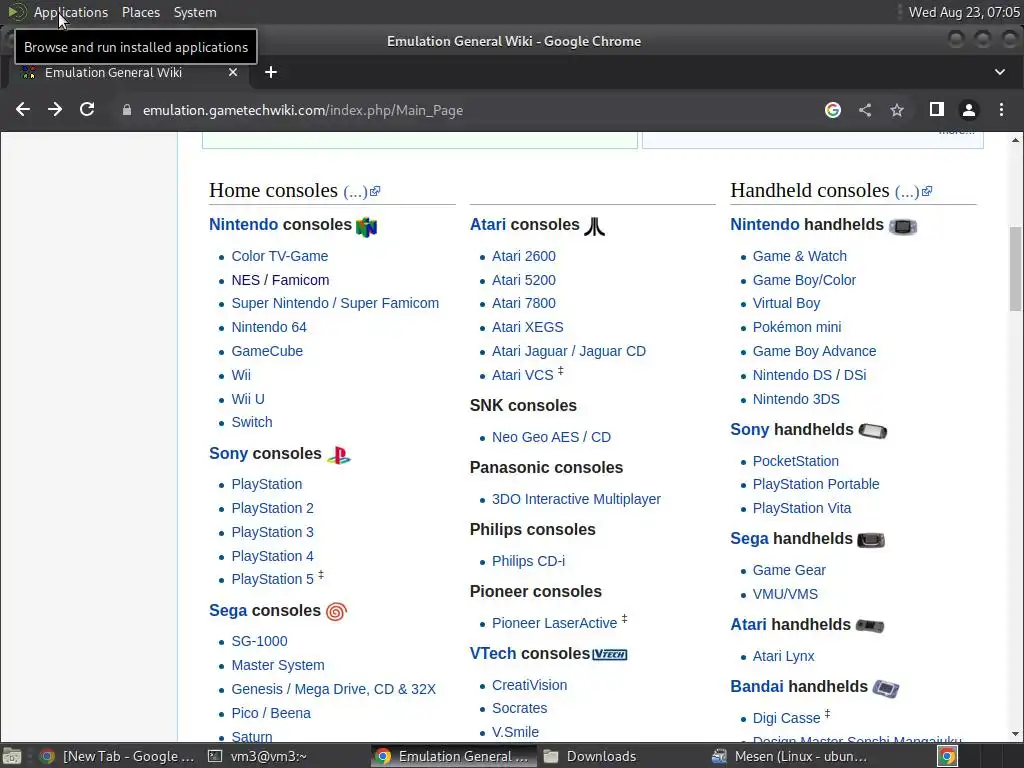Close the Emulation General Wiki tab
This screenshot has height=768, width=1024.
pos(233,72)
